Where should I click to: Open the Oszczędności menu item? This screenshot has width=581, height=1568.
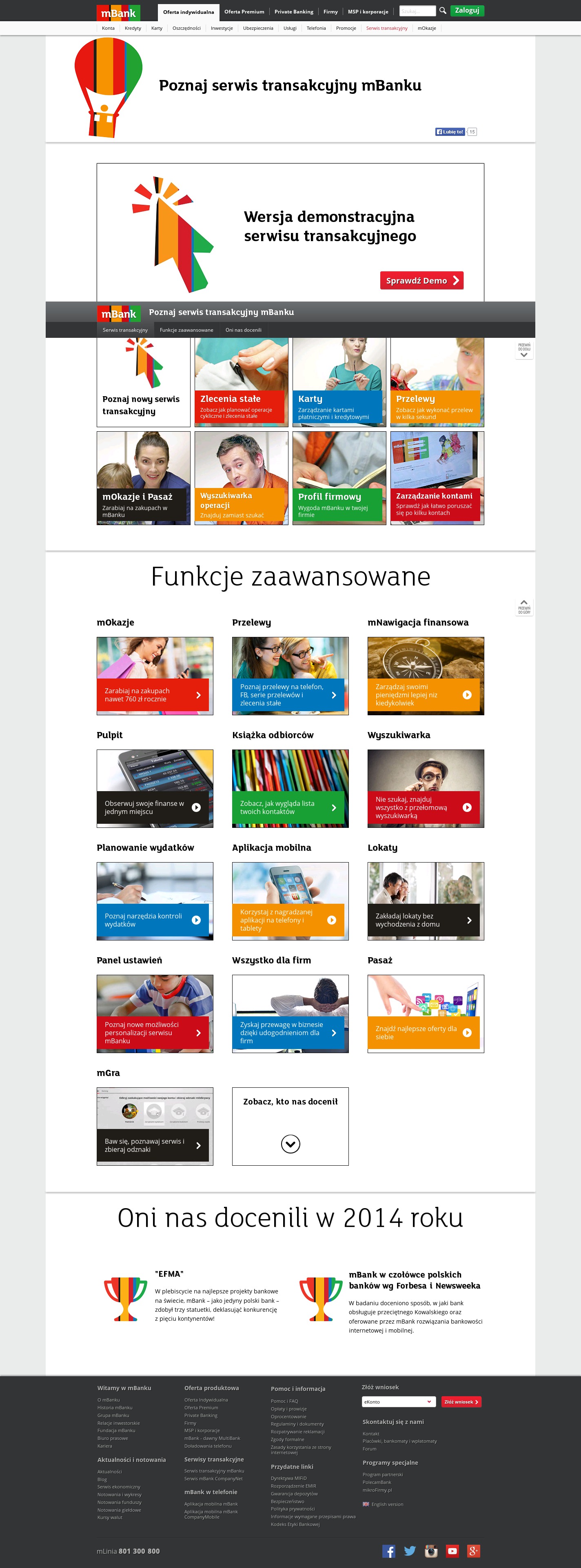(x=186, y=28)
